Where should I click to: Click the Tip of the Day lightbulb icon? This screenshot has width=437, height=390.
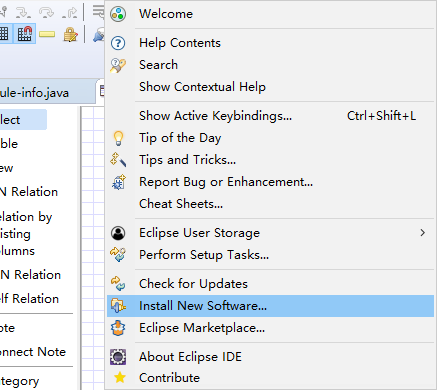(118, 138)
